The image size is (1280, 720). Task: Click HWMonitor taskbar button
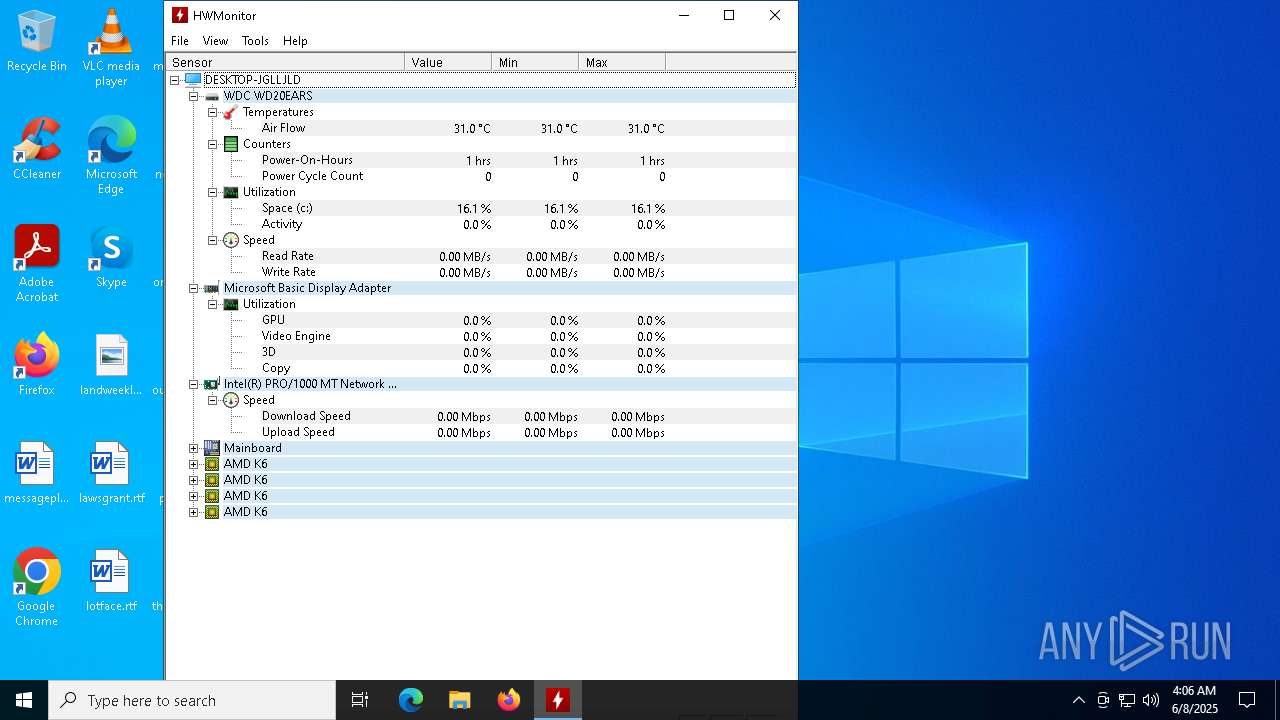click(558, 700)
